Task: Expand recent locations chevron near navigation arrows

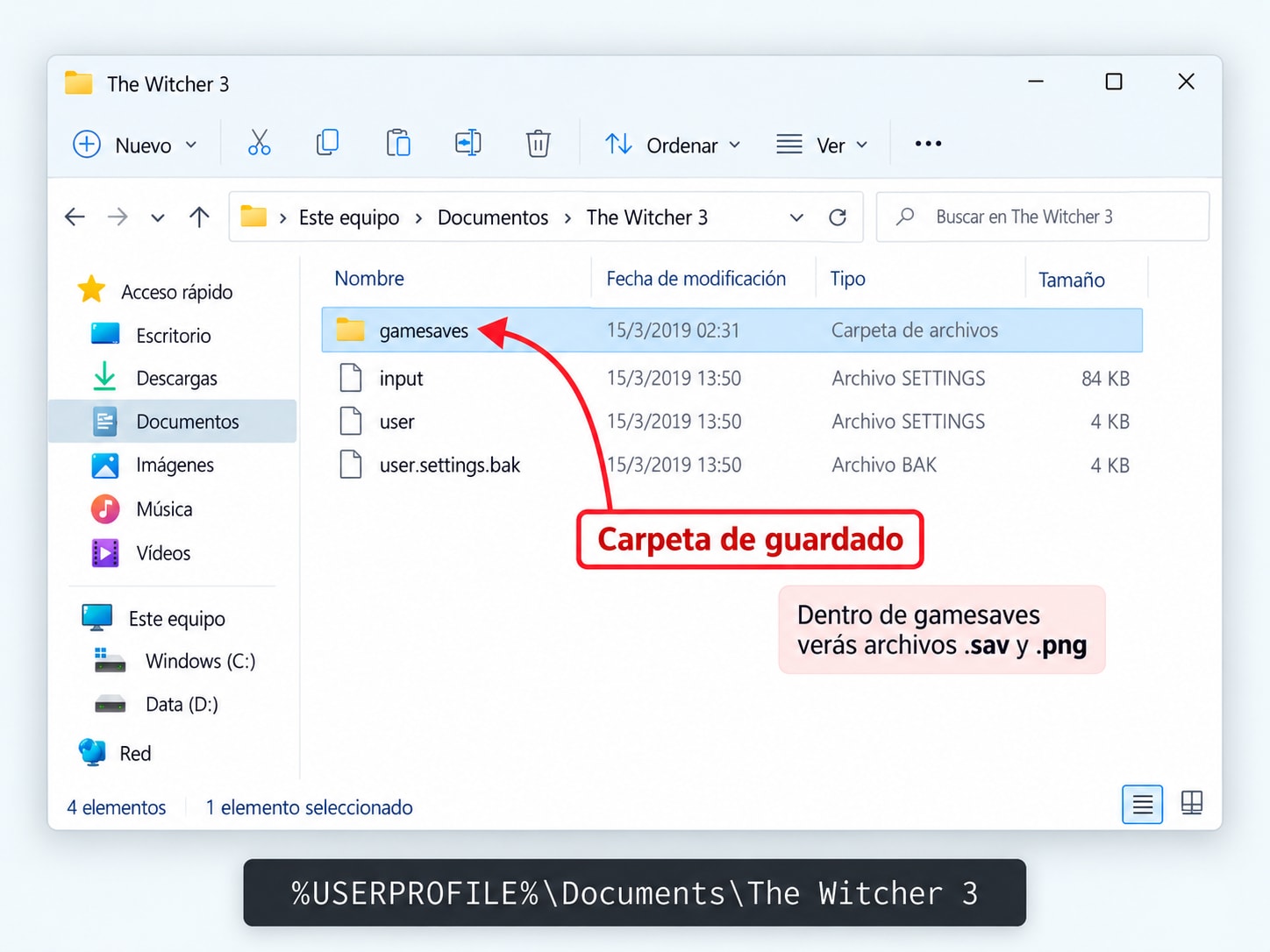Action: coord(158,217)
